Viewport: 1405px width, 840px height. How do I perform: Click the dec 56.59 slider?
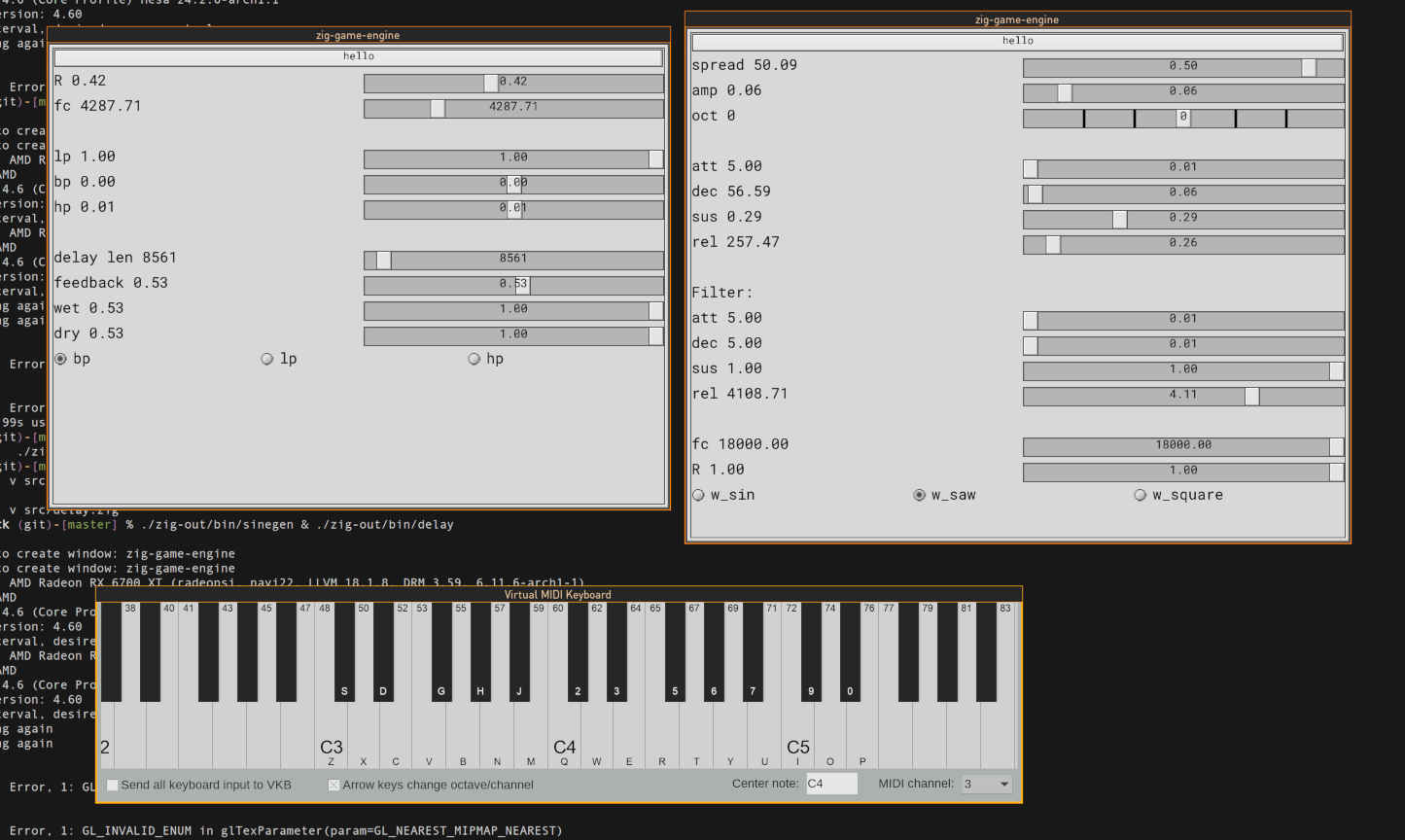tap(1183, 193)
